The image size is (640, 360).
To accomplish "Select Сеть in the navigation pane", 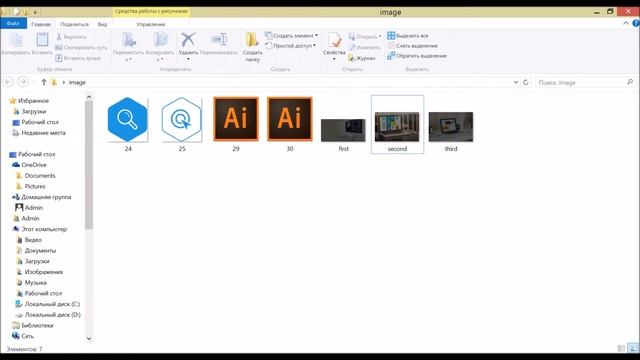I will click(x=23, y=336).
